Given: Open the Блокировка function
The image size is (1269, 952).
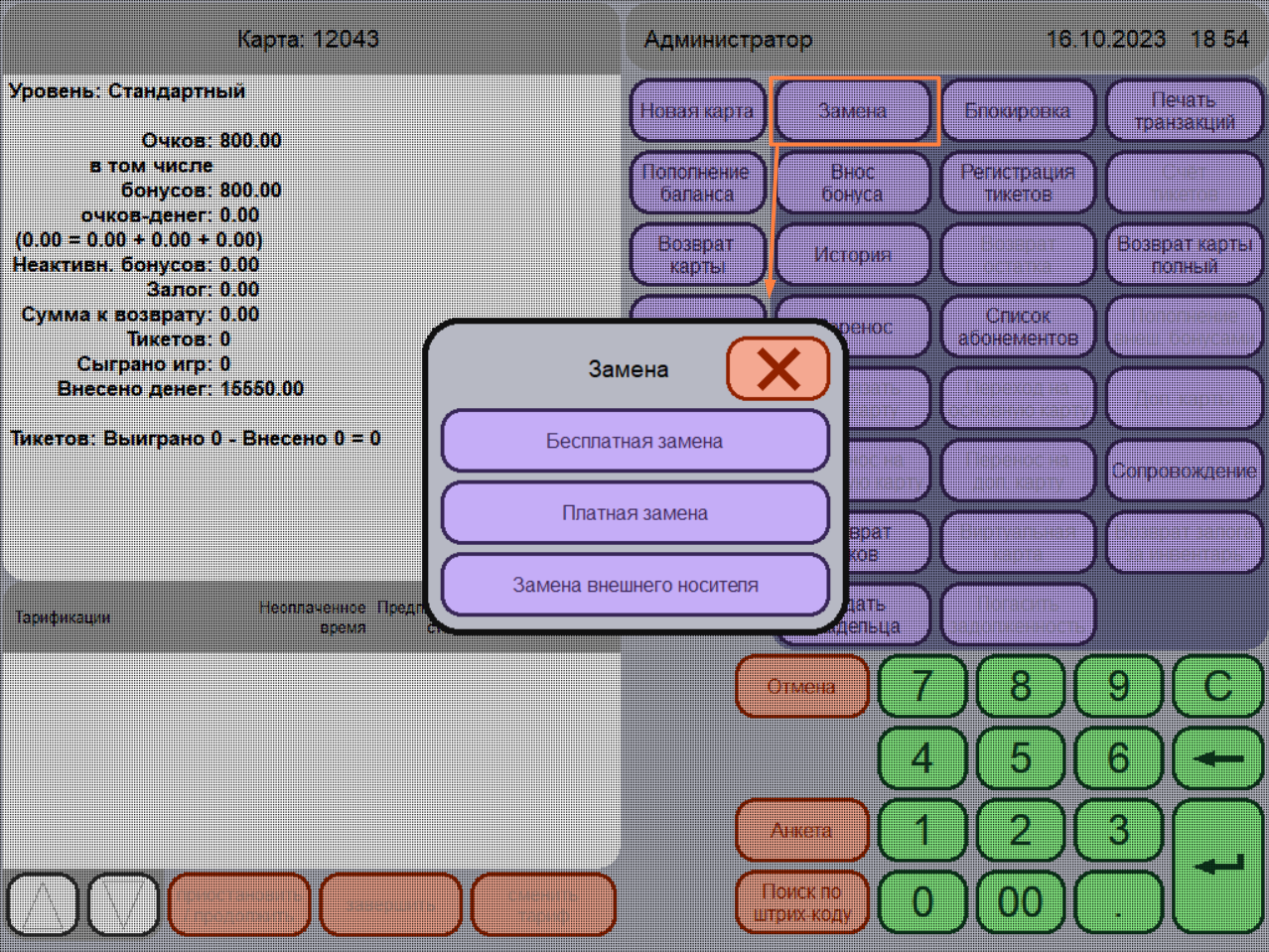Looking at the screenshot, I should pos(1018,110).
